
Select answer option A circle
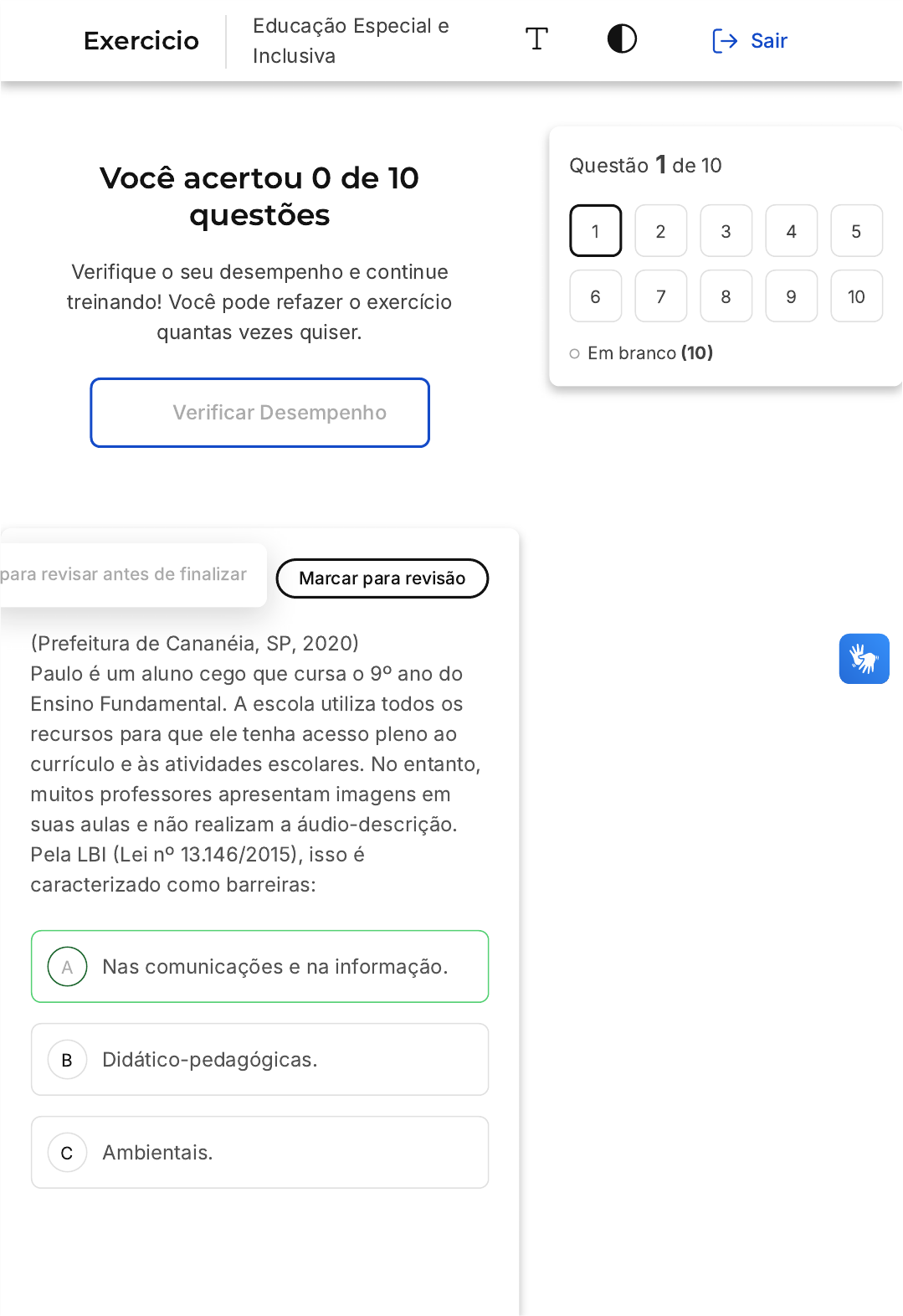[68, 966]
